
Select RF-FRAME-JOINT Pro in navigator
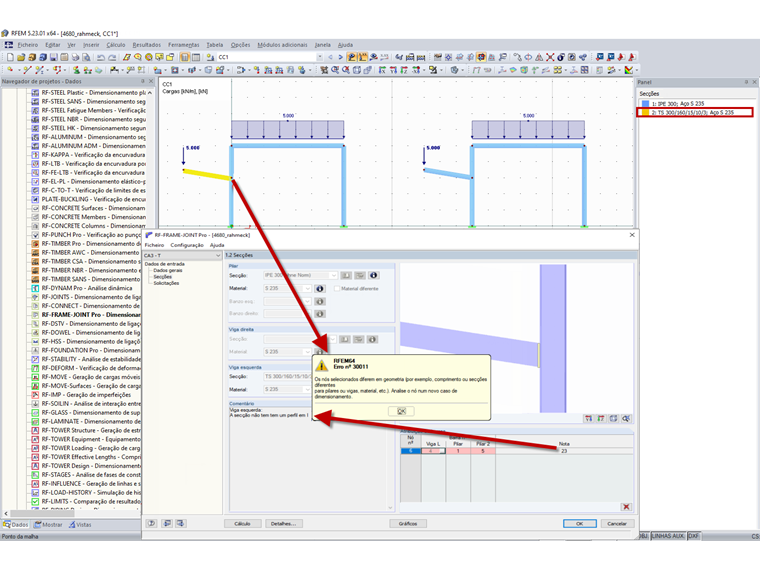tap(91, 315)
